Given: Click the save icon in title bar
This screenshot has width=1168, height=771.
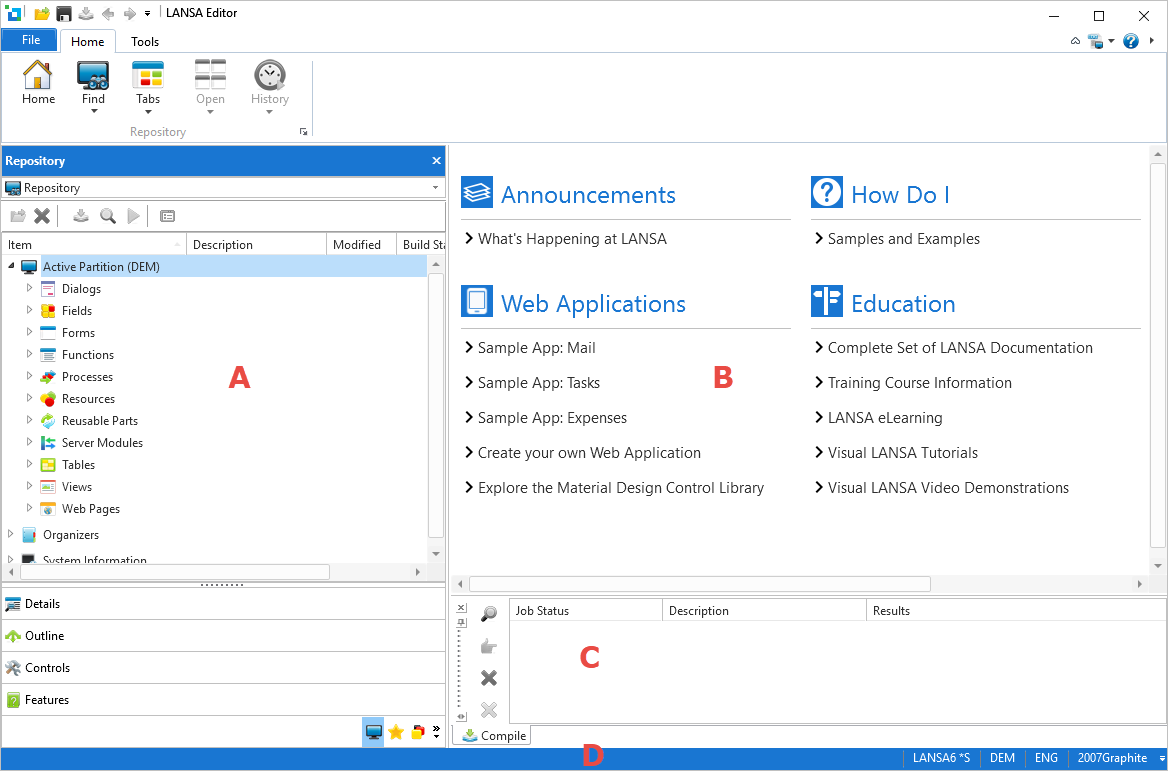Looking at the screenshot, I should 64,13.
